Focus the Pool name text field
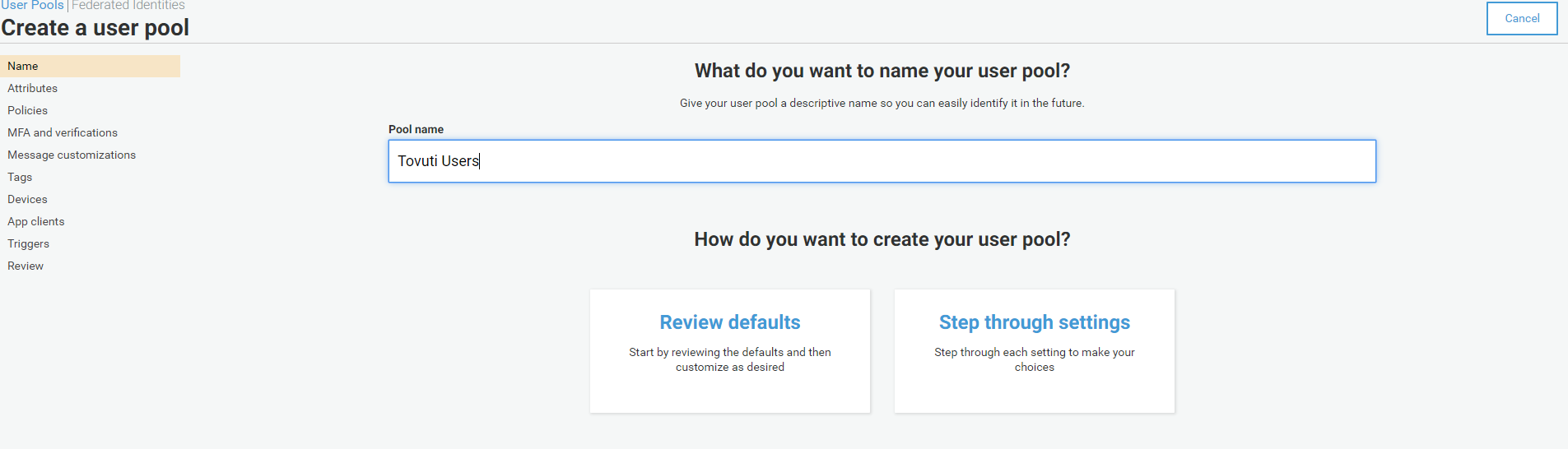 882,161
